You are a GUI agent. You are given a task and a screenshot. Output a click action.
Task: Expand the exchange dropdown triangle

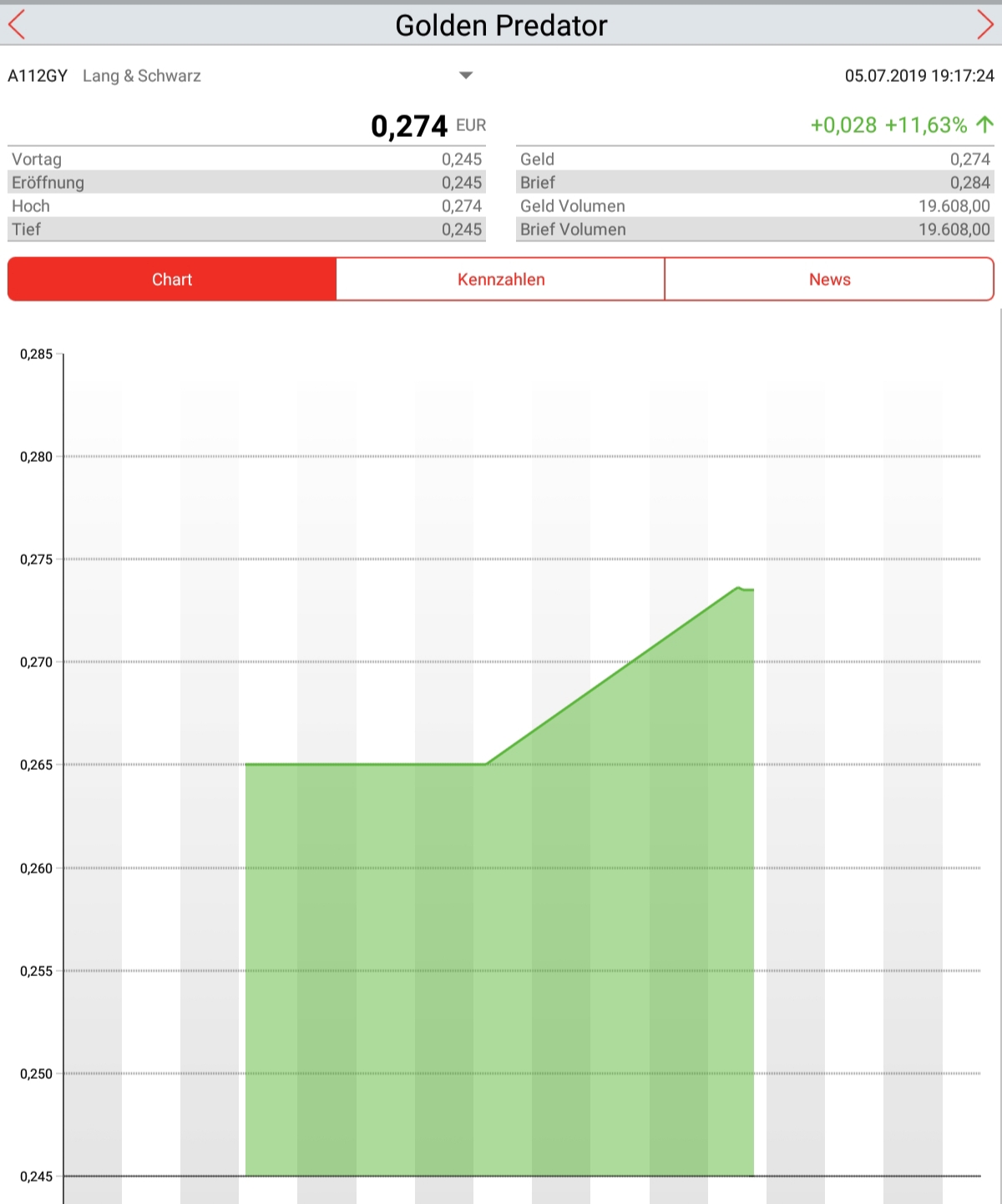pos(466,76)
